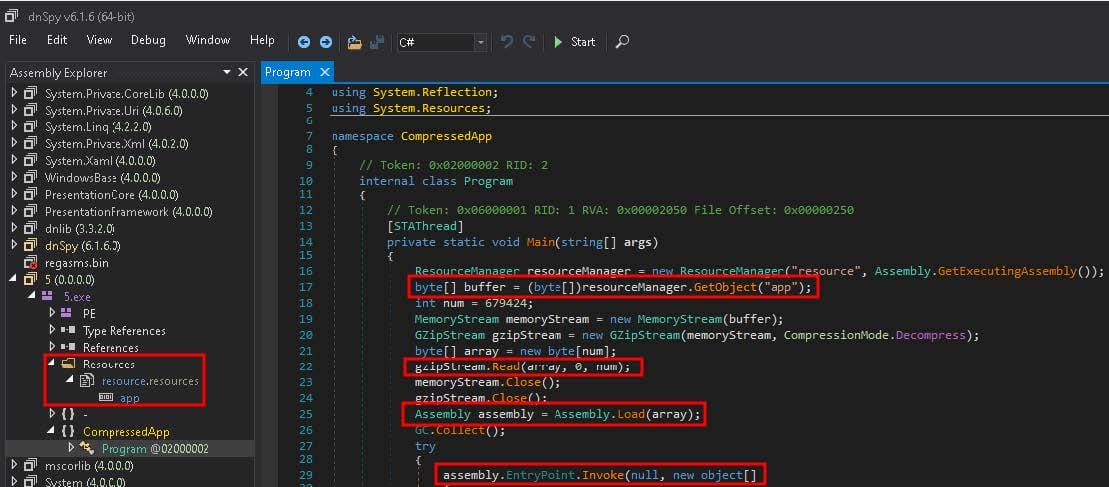This screenshot has height=487, width=1109.
Task: Click the regasms.bin file icon
Action: [30, 263]
